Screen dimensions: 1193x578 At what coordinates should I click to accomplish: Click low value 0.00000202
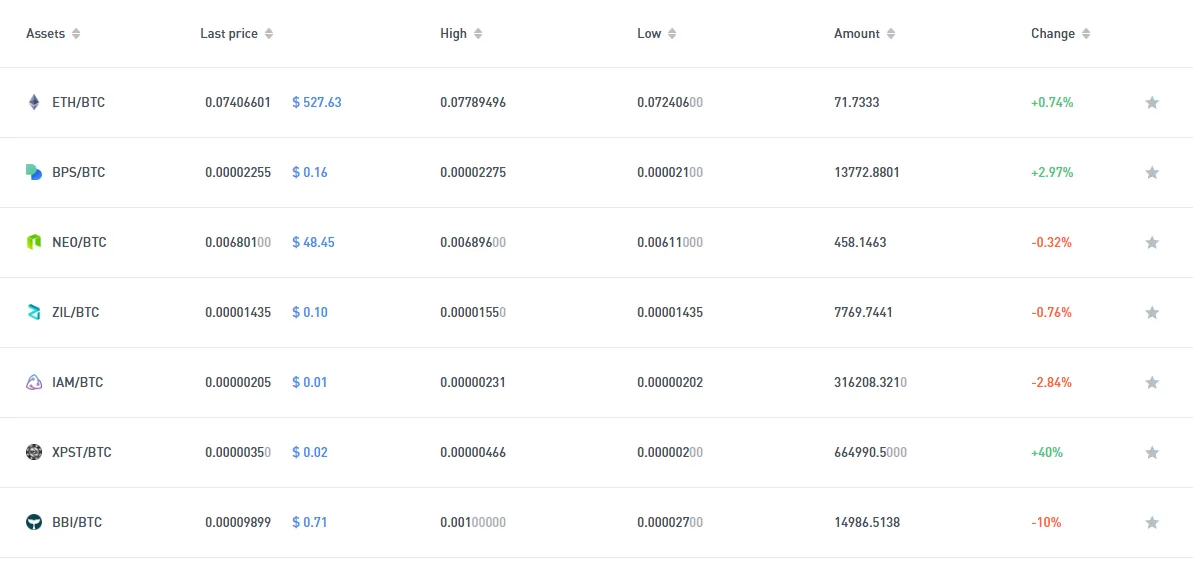point(670,382)
